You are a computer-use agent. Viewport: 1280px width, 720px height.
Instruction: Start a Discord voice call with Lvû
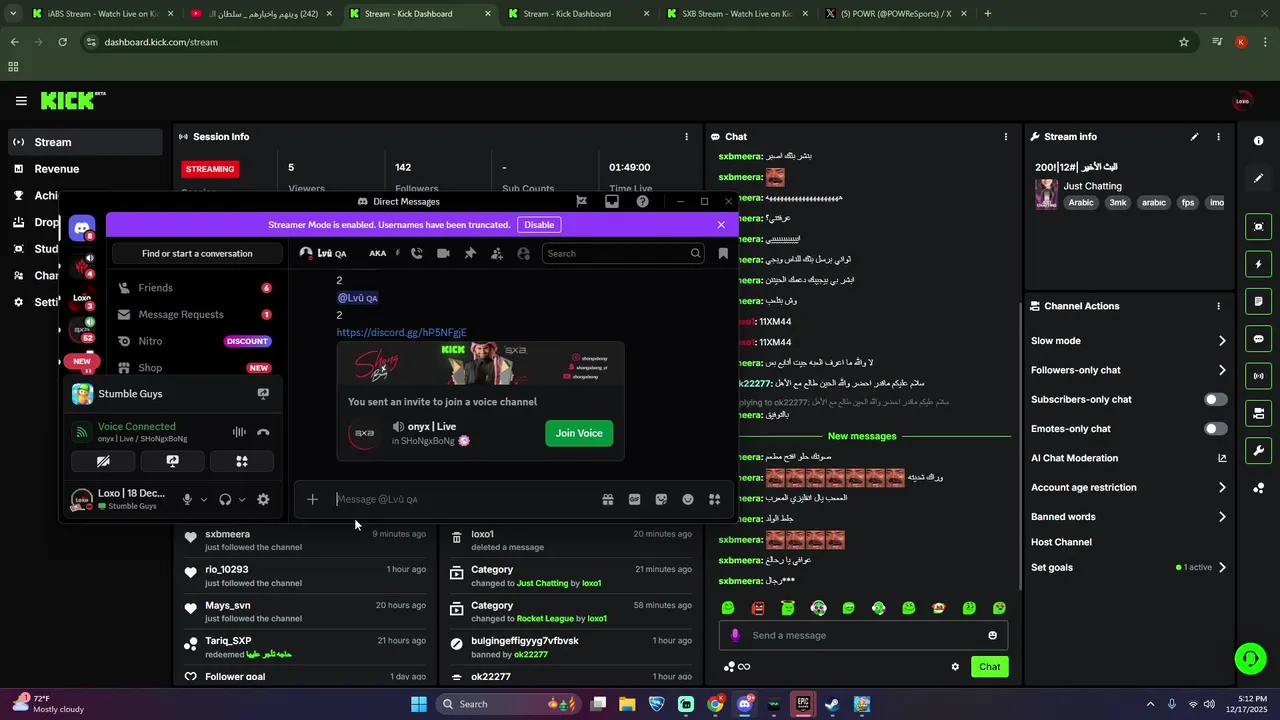click(417, 254)
